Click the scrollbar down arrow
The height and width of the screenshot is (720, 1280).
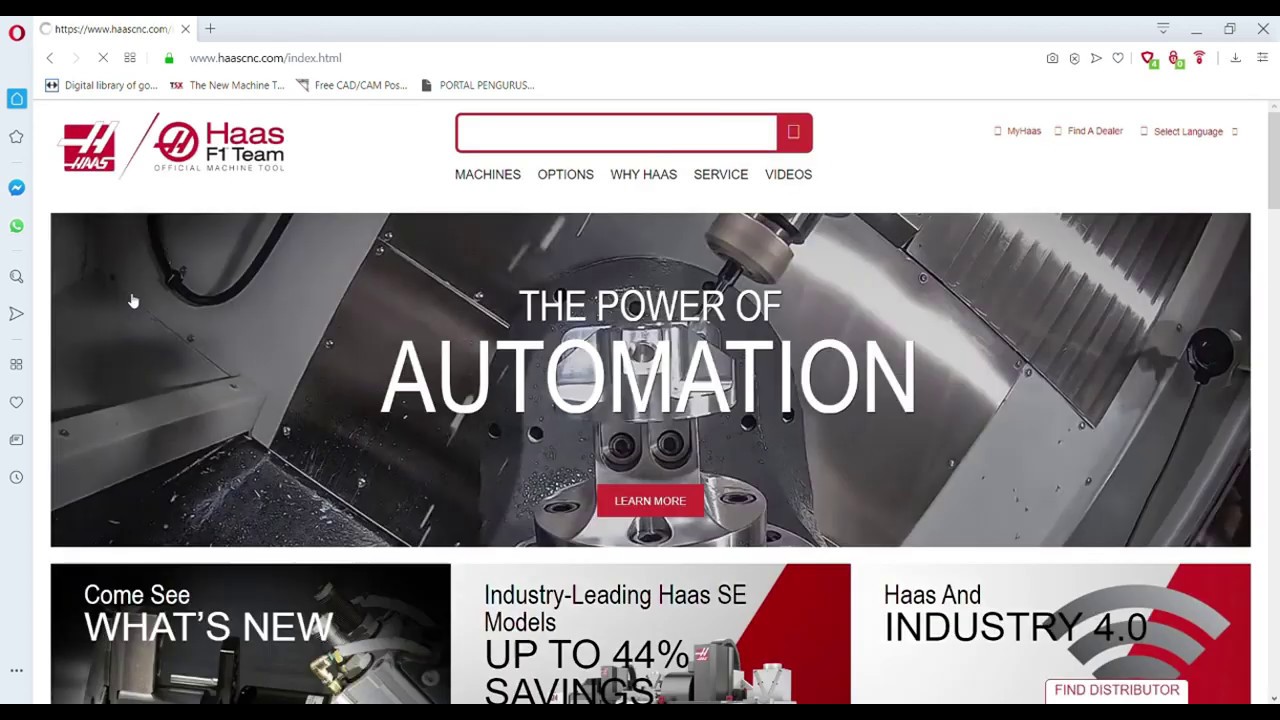pyautogui.click(x=1273, y=698)
